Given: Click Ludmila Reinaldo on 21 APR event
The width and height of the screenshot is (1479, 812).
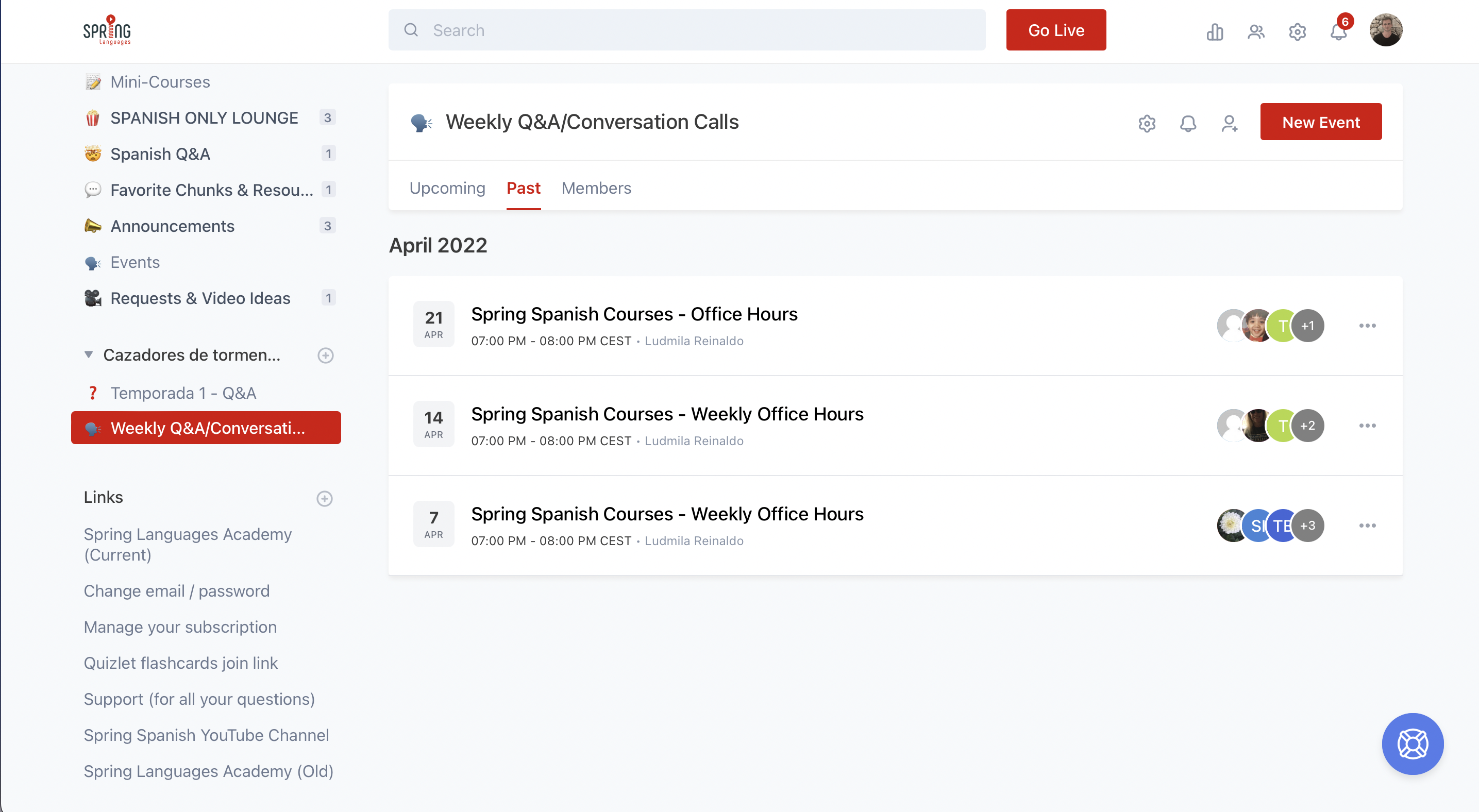Looking at the screenshot, I should [x=694, y=341].
